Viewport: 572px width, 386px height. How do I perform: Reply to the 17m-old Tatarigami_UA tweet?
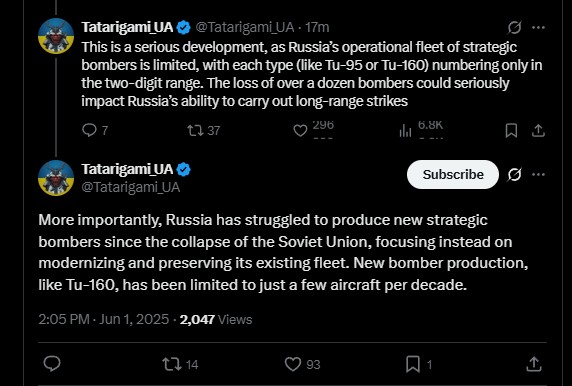[x=95, y=130]
